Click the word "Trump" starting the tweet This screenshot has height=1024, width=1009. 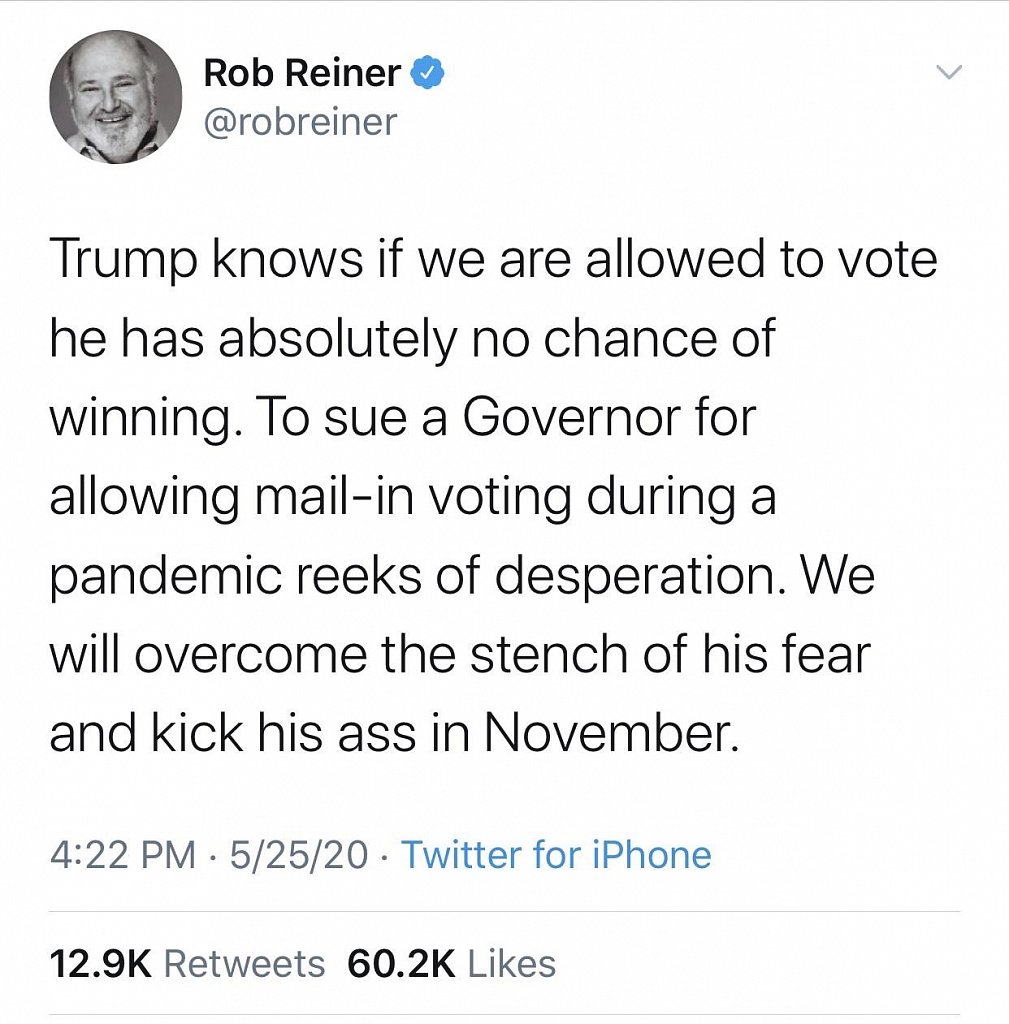pos(112,262)
